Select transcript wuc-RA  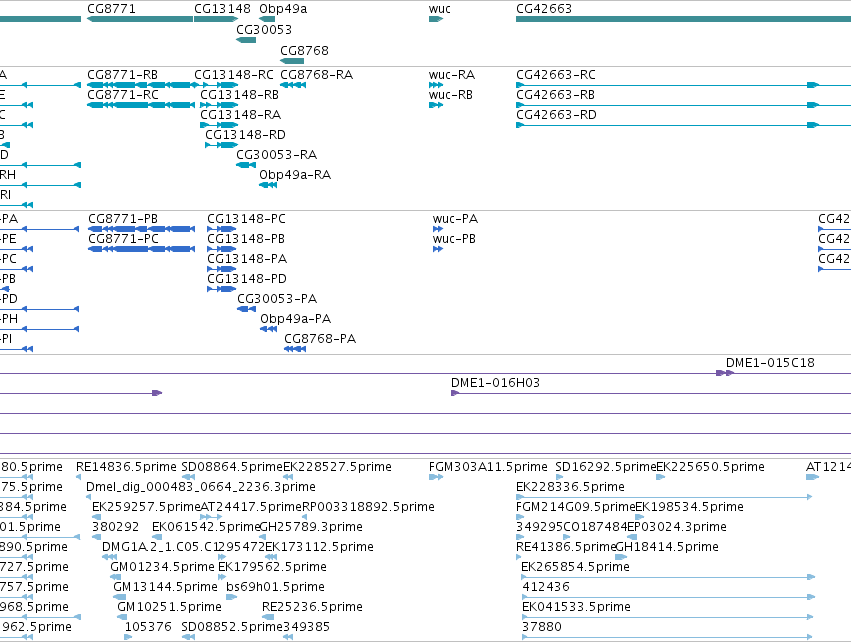(452, 74)
